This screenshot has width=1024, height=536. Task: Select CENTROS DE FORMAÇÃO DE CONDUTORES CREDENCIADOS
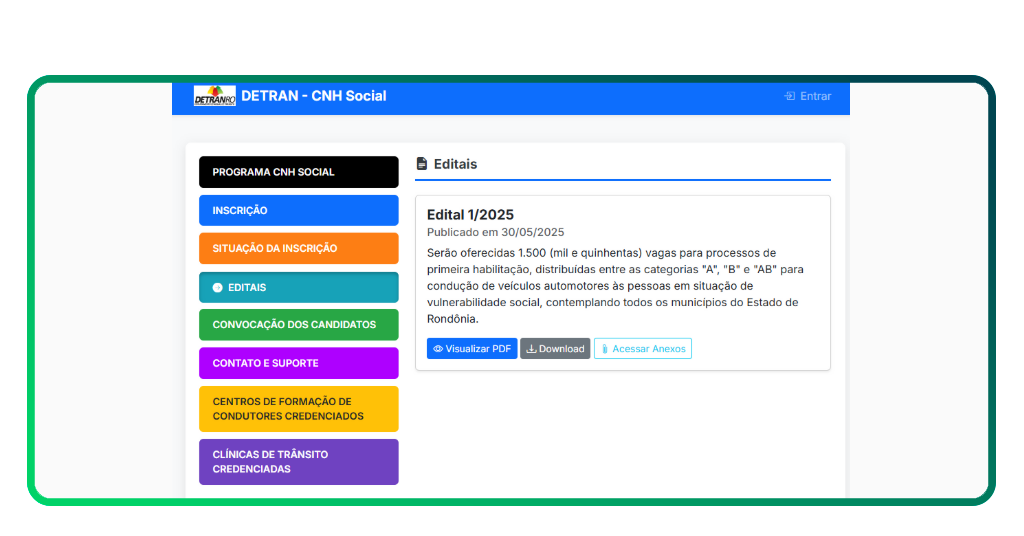click(298, 409)
